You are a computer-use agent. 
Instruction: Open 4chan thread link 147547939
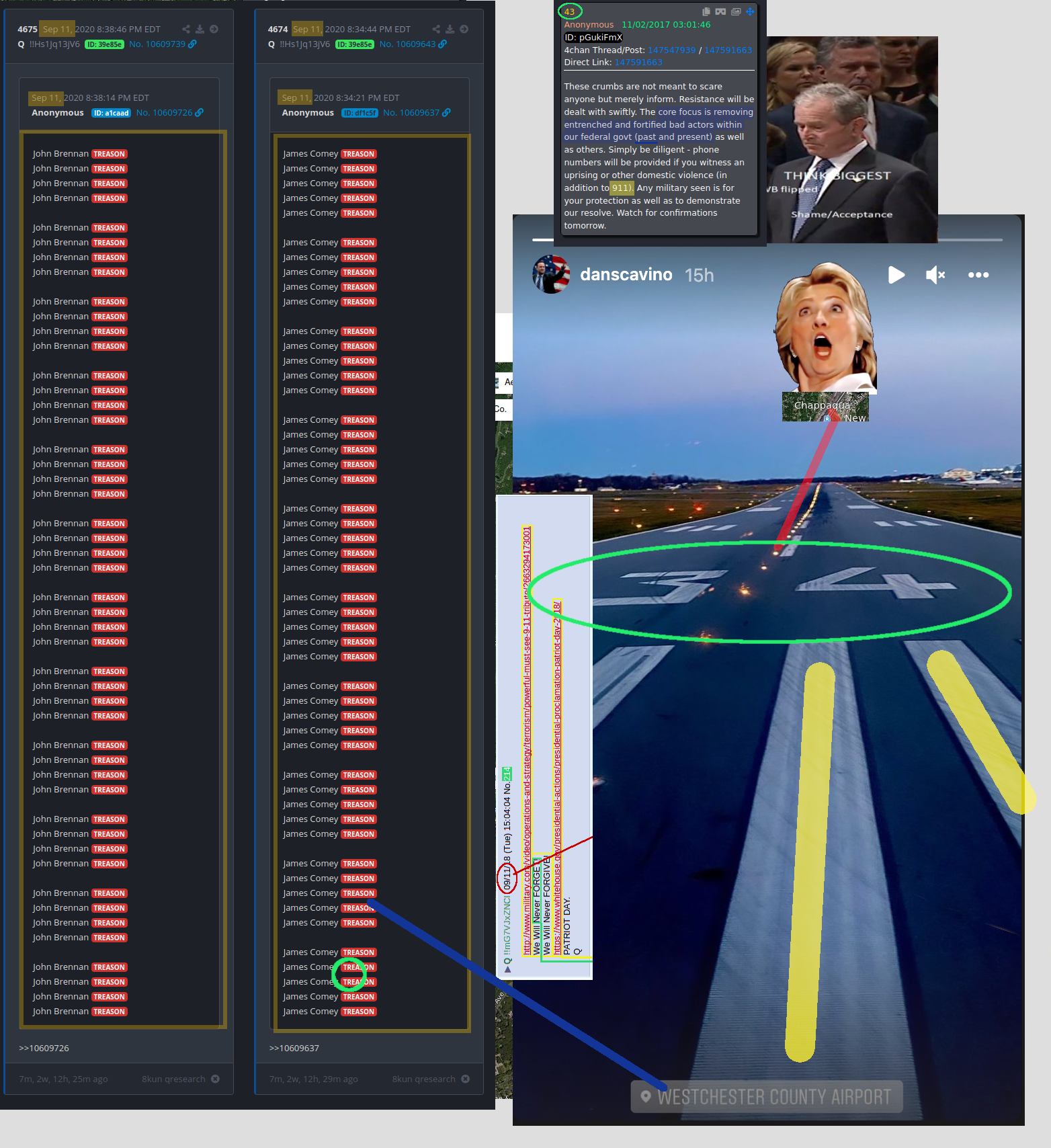click(x=671, y=50)
